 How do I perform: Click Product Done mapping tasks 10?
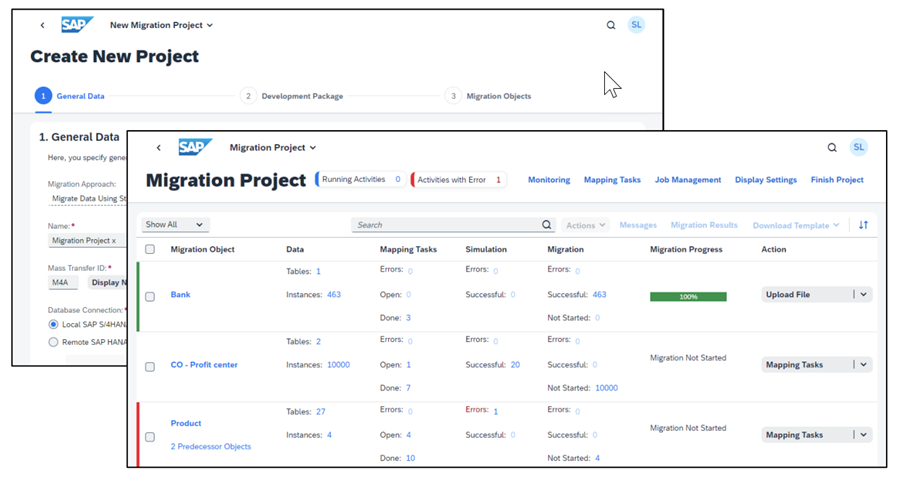coord(410,458)
